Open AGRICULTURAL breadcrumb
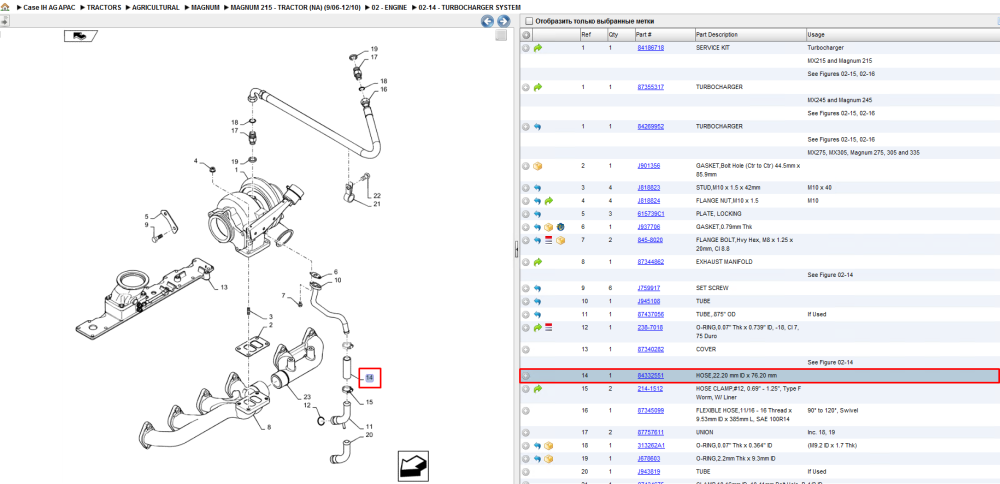The width and height of the screenshot is (1000, 484). pyautogui.click(x=156, y=8)
